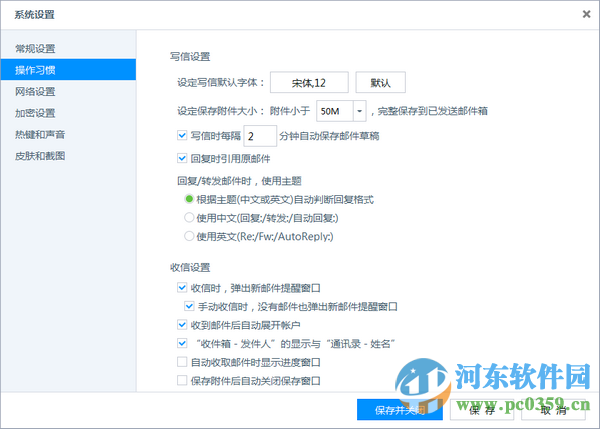
Task: Click the 保存 button
Action: pyautogui.click(x=482, y=410)
